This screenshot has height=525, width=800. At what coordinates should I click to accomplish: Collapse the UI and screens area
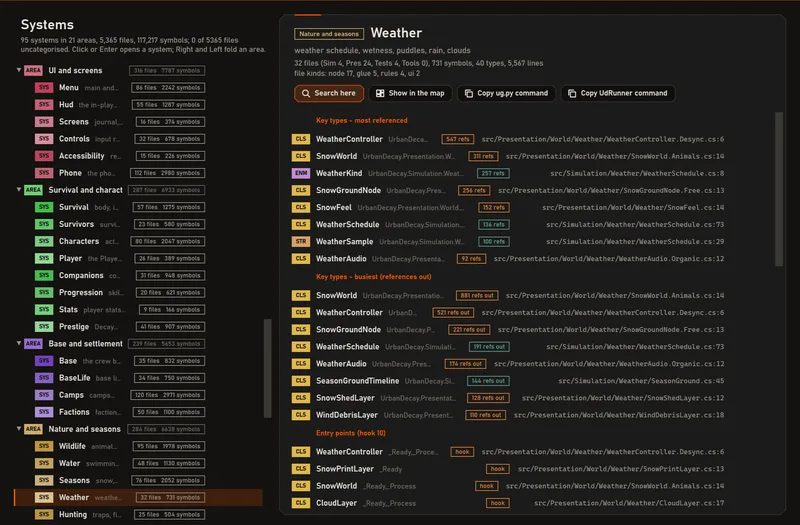[19, 70]
